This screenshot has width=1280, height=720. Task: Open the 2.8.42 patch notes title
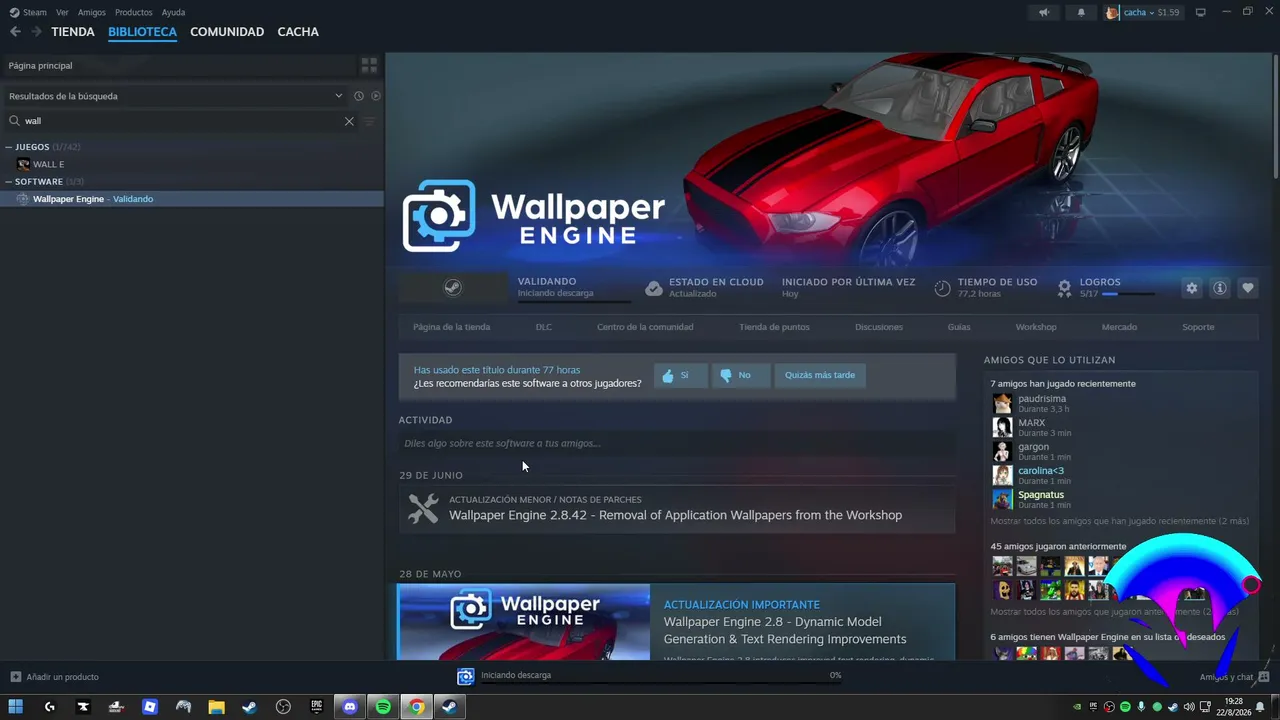click(x=675, y=515)
